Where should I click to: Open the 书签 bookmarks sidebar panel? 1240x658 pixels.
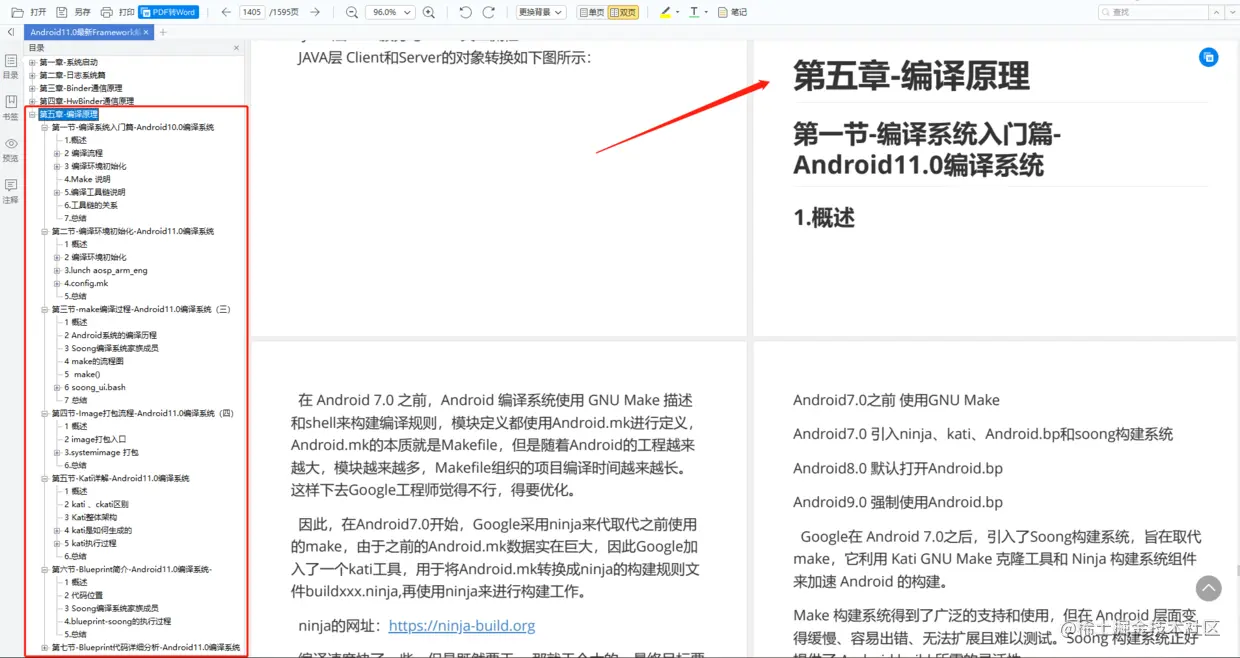click(x=10, y=108)
